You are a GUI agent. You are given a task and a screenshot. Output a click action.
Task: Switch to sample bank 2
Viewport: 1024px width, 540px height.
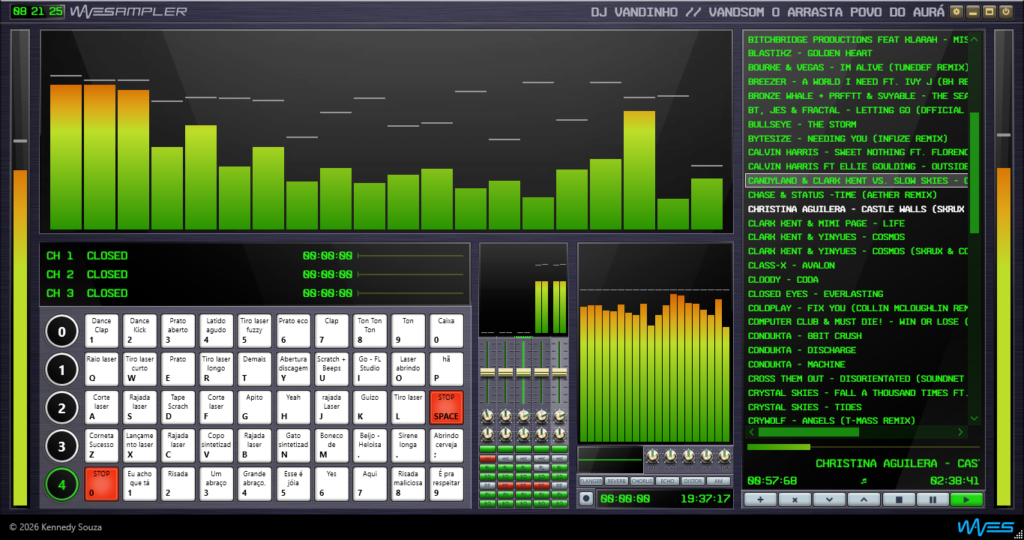click(x=62, y=407)
